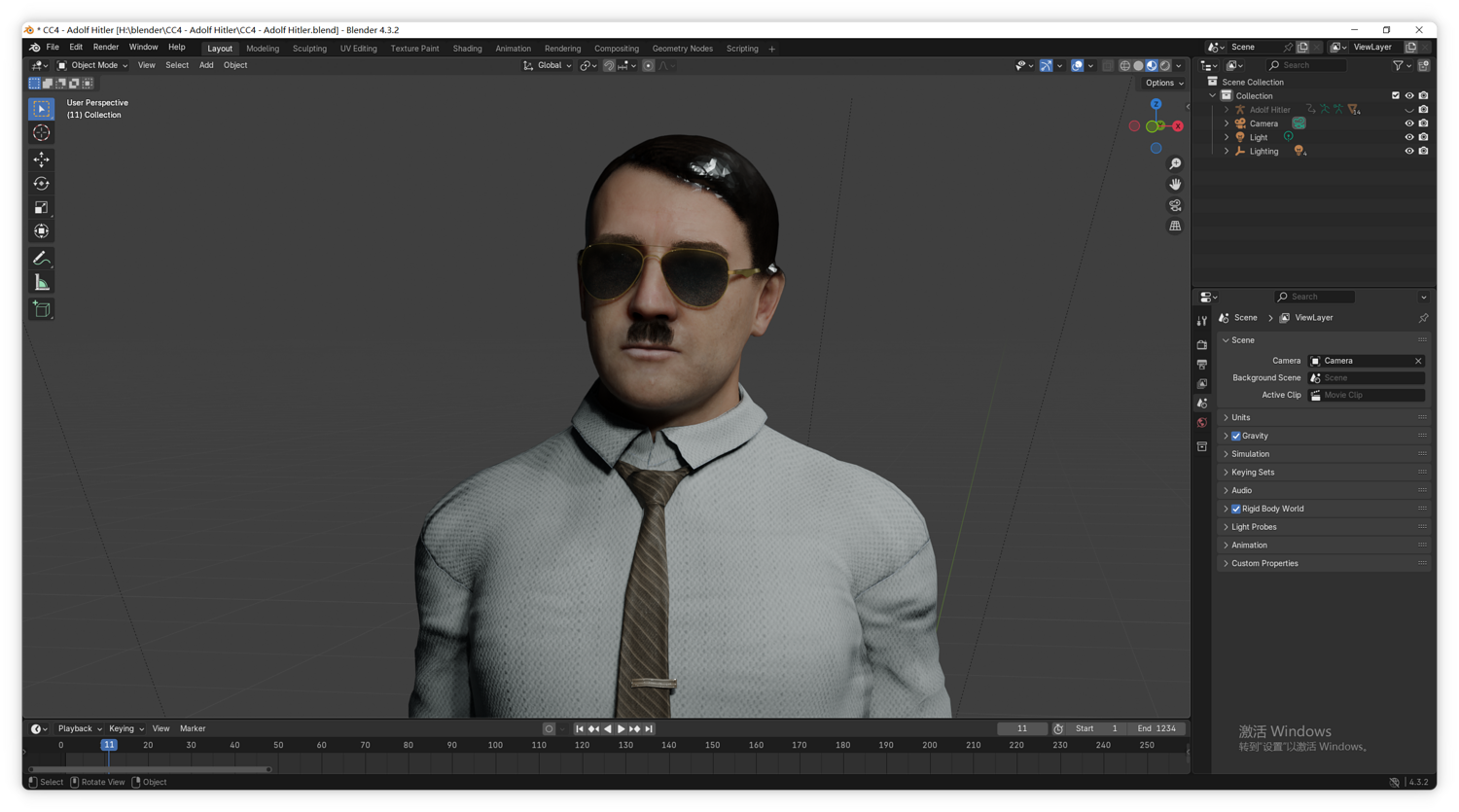Uncheck Collection exclude-from-view-layer checkbox

coord(1395,96)
